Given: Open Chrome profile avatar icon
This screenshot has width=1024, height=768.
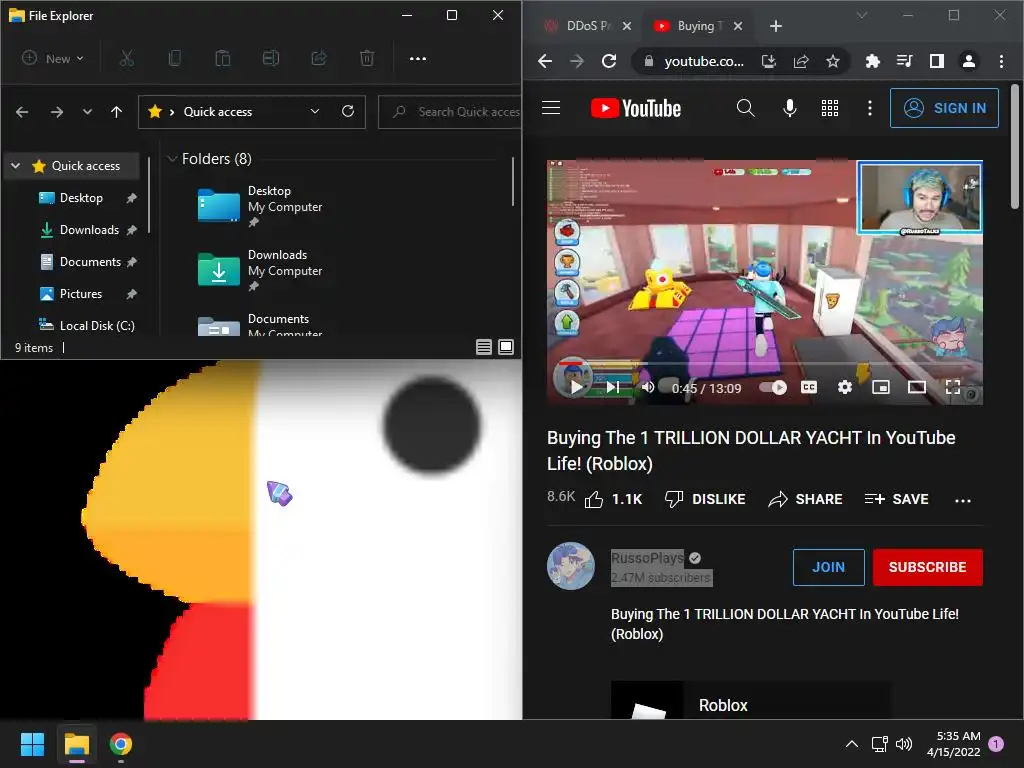Looking at the screenshot, I should click(969, 61).
